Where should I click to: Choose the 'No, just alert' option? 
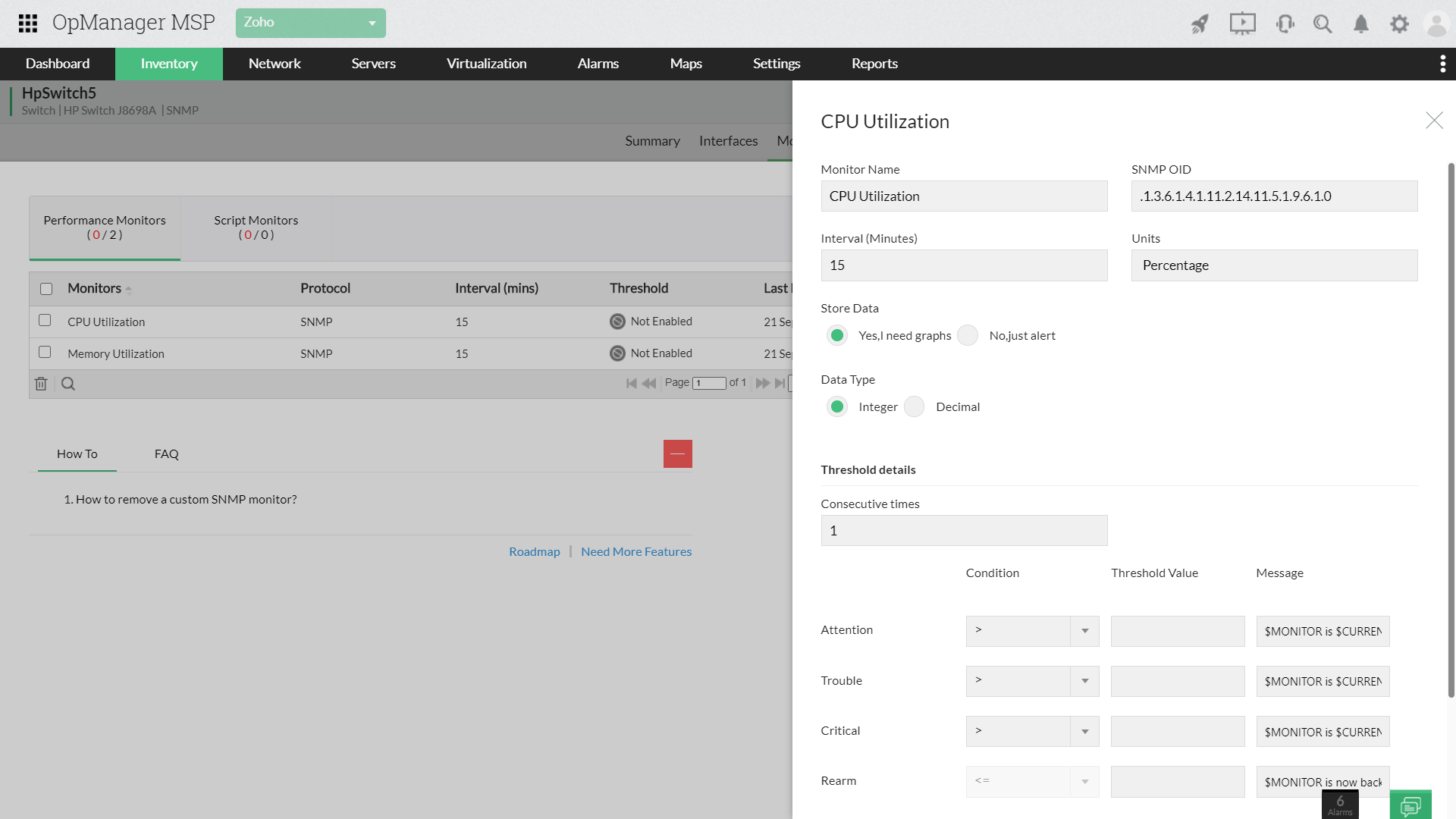968,336
